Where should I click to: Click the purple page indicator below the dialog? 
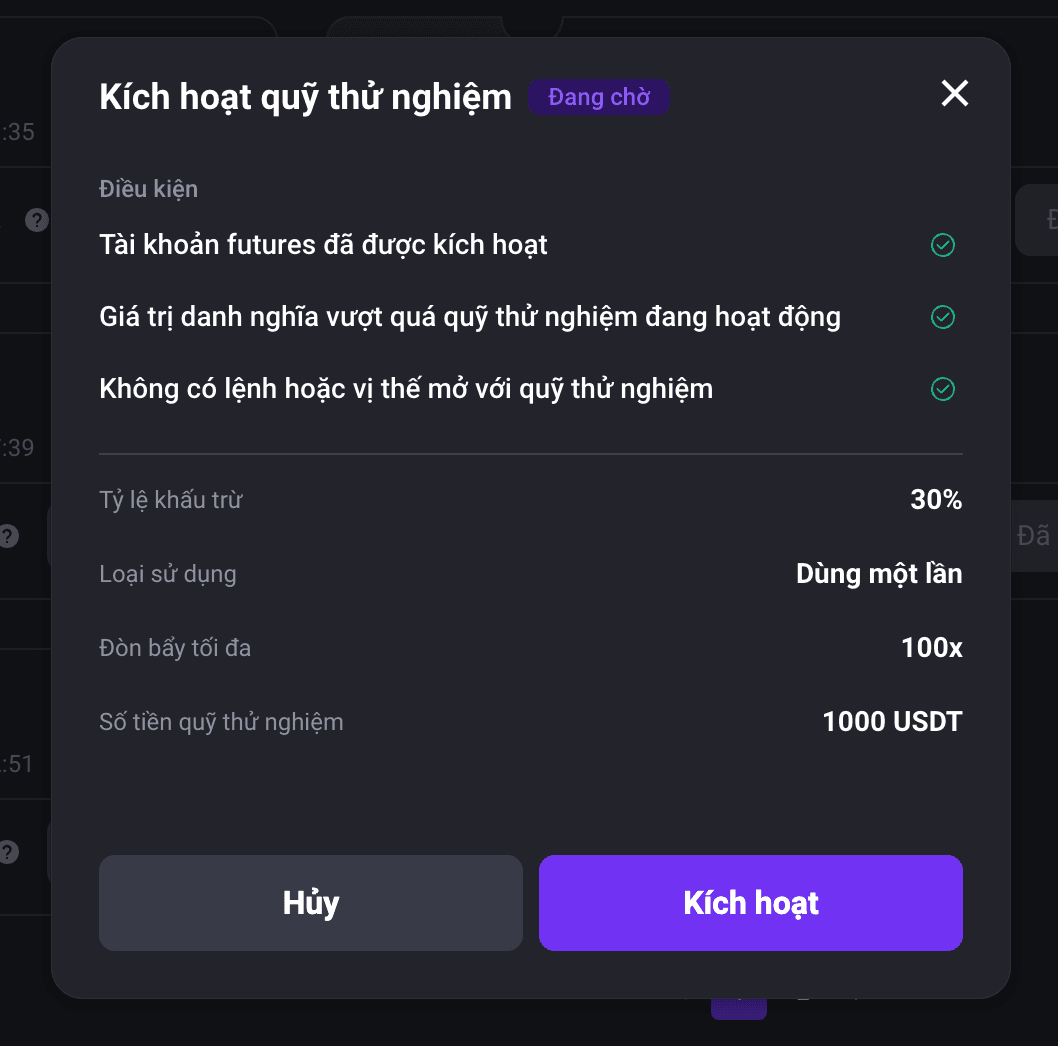[x=738, y=1009]
